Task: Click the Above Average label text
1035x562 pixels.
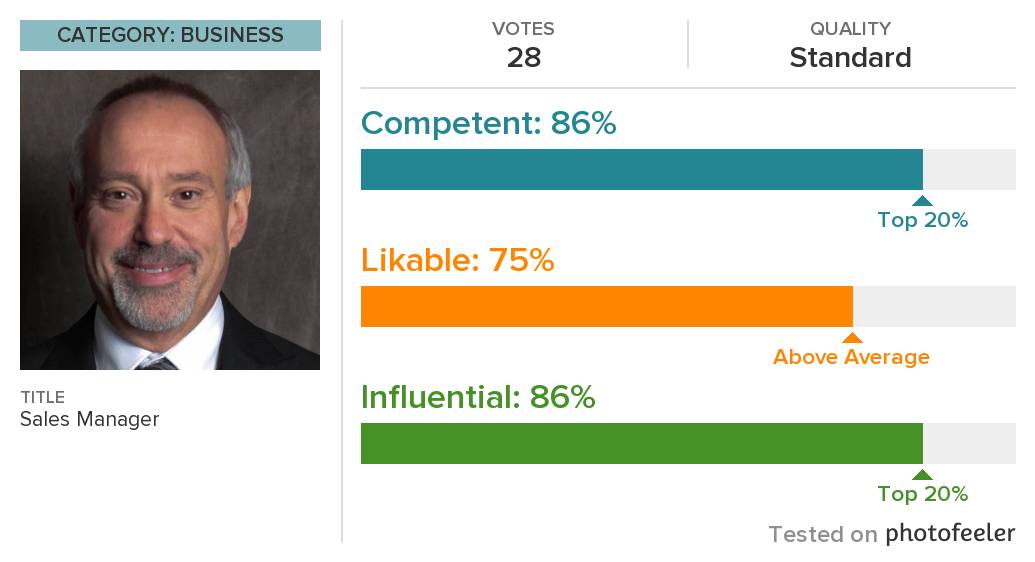Action: point(851,357)
